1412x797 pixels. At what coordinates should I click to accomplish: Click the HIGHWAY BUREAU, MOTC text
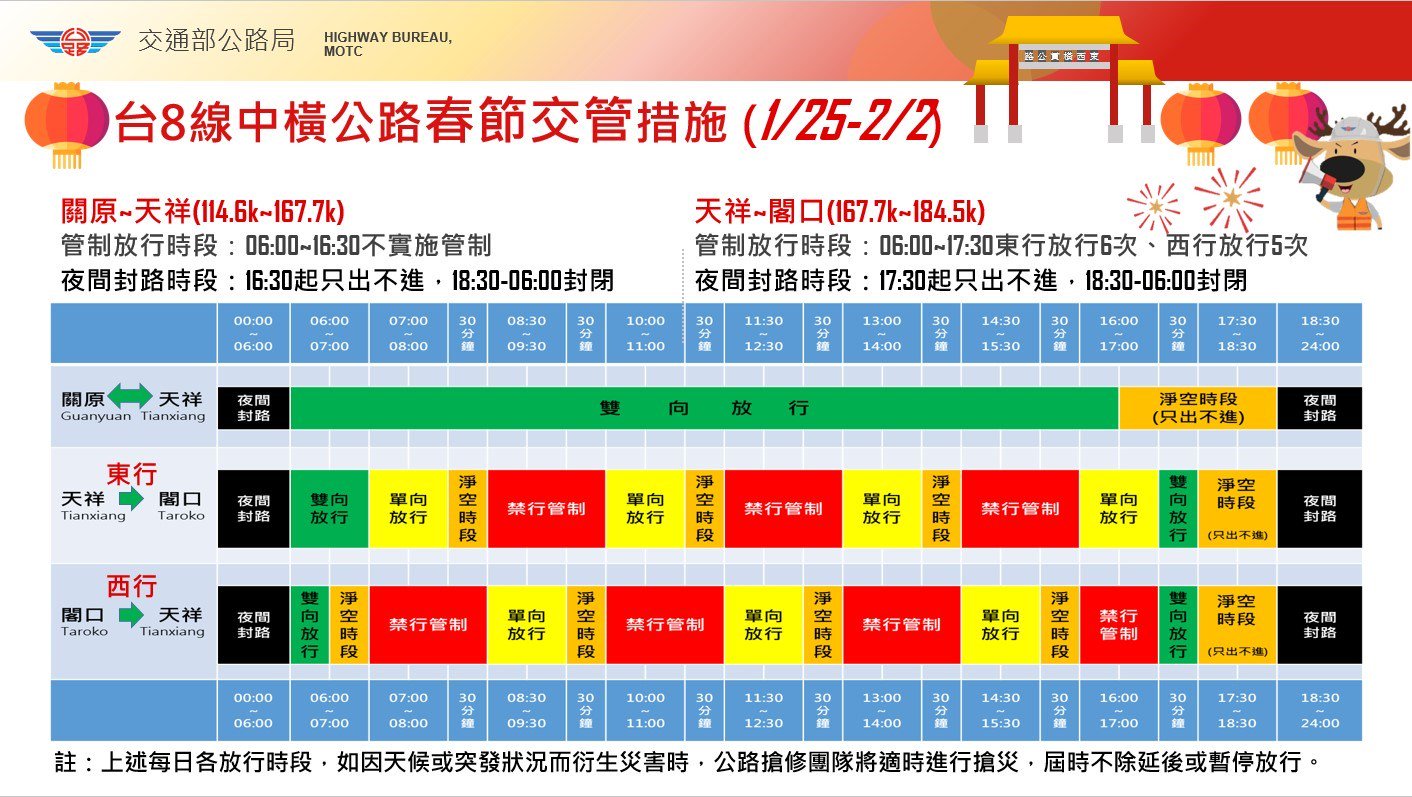point(388,44)
